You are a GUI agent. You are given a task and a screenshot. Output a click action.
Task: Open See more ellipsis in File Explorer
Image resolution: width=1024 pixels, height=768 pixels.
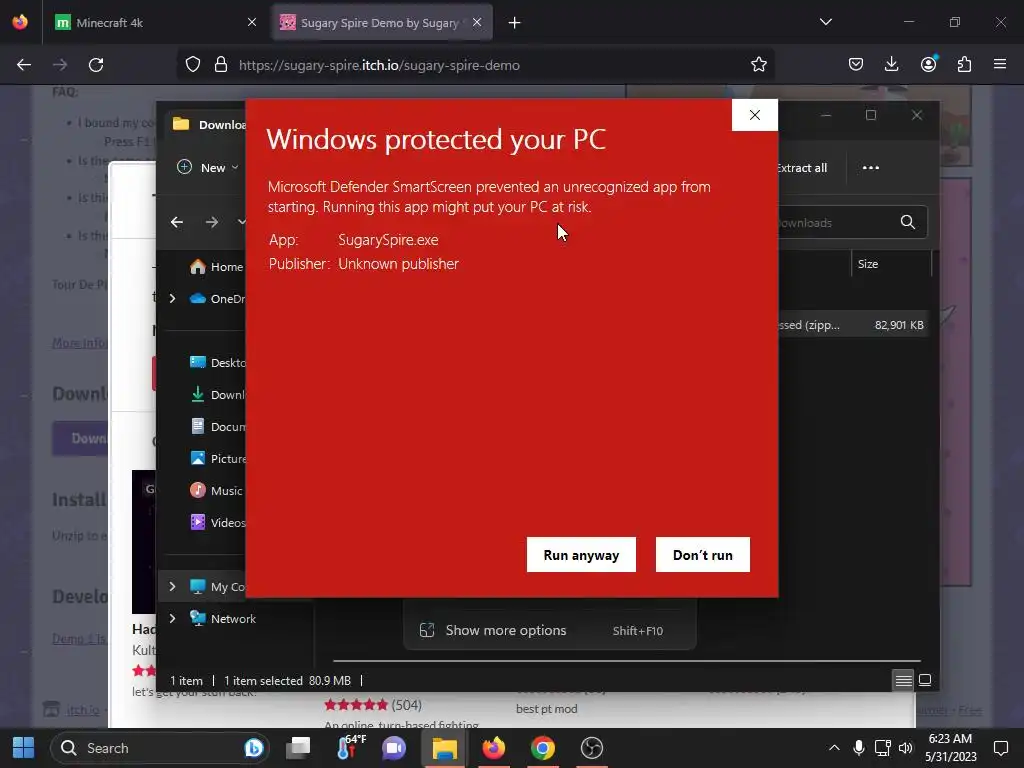pyautogui.click(x=871, y=168)
